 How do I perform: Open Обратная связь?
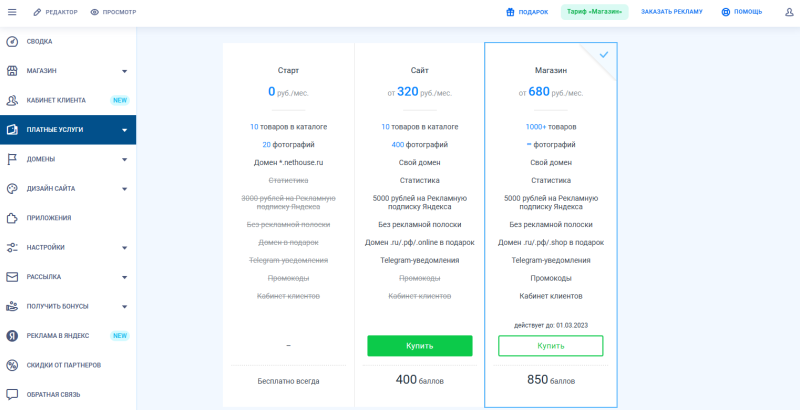(68, 395)
